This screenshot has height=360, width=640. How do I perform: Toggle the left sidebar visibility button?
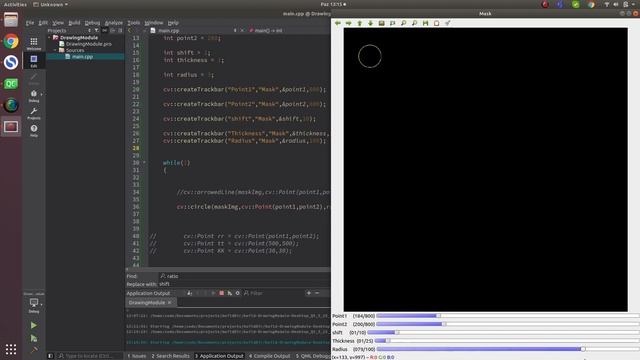click(50, 356)
